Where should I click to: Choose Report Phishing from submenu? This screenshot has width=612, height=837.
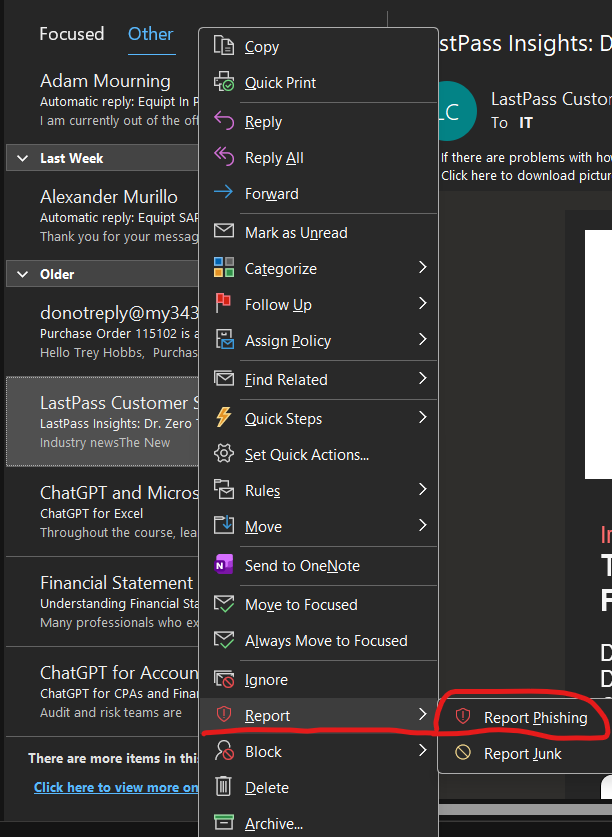(x=524, y=717)
